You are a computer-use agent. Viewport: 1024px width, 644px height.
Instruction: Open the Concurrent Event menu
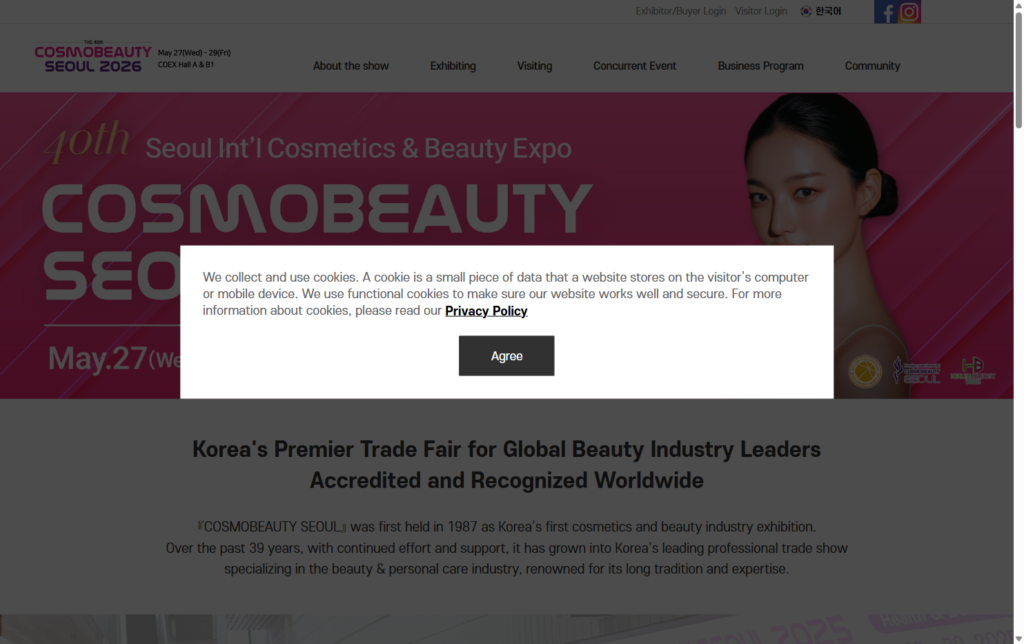click(x=634, y=66)
